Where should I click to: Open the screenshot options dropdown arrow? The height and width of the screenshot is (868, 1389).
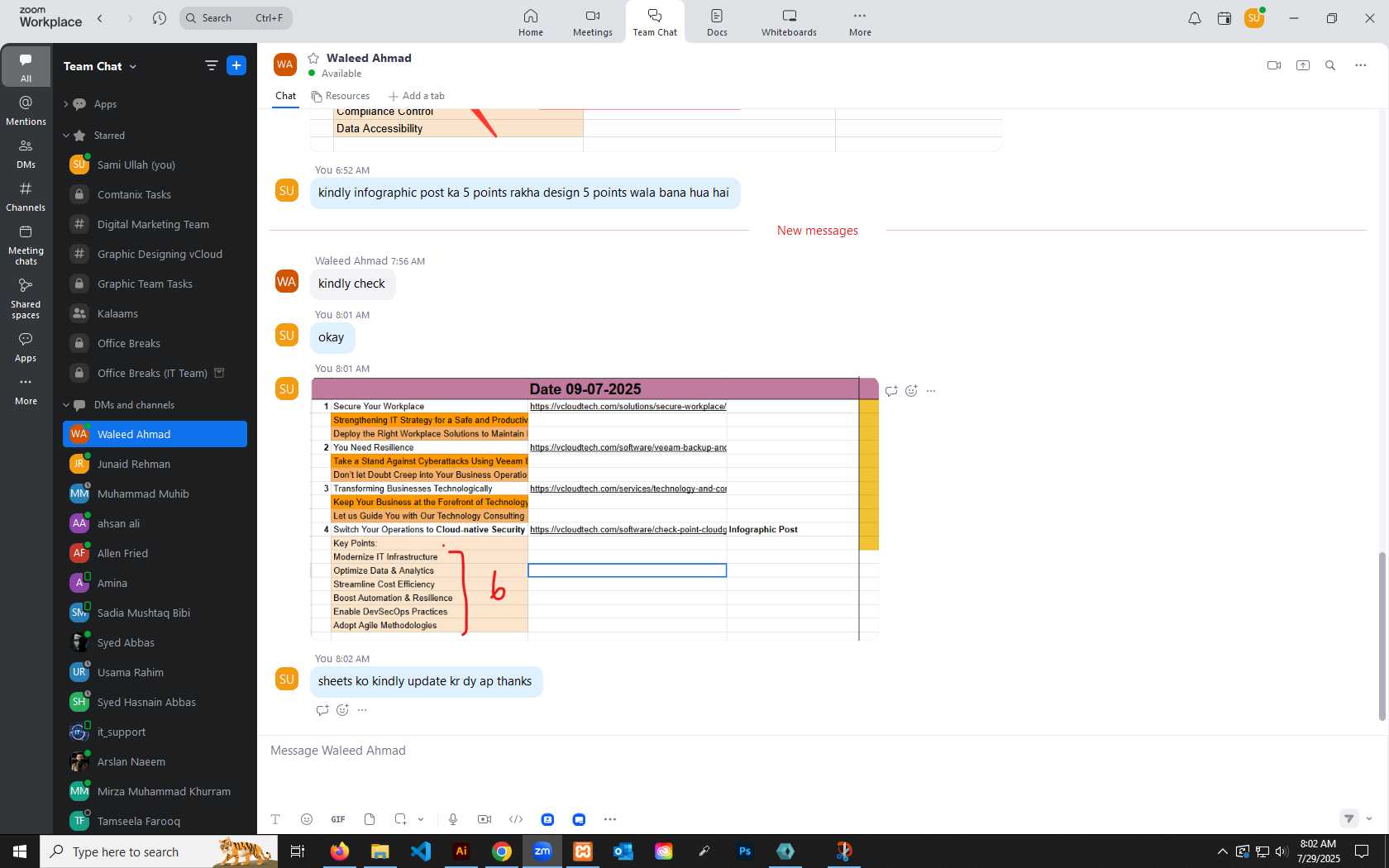(421, 819)
